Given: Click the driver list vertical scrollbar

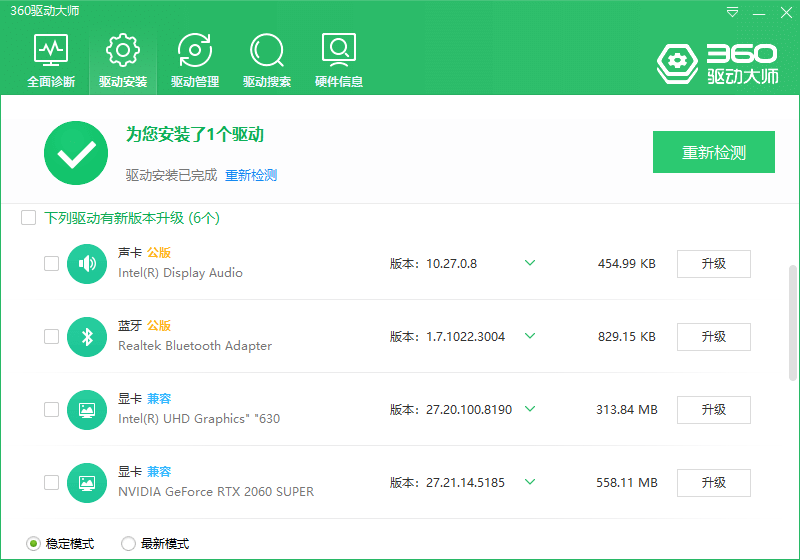Looking at the screenshot, I should click(792, 323).
